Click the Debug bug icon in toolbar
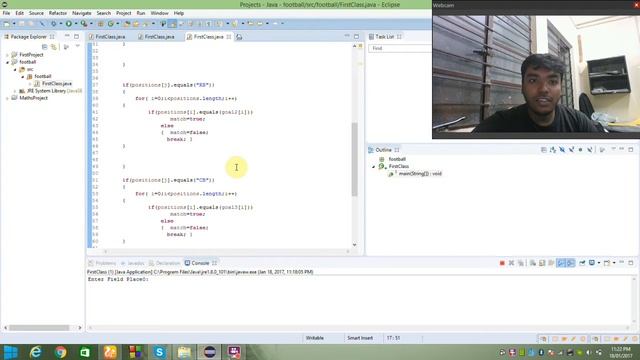Image resolution: width=640 pixels, height=360 pixels. tap(53, 24)
